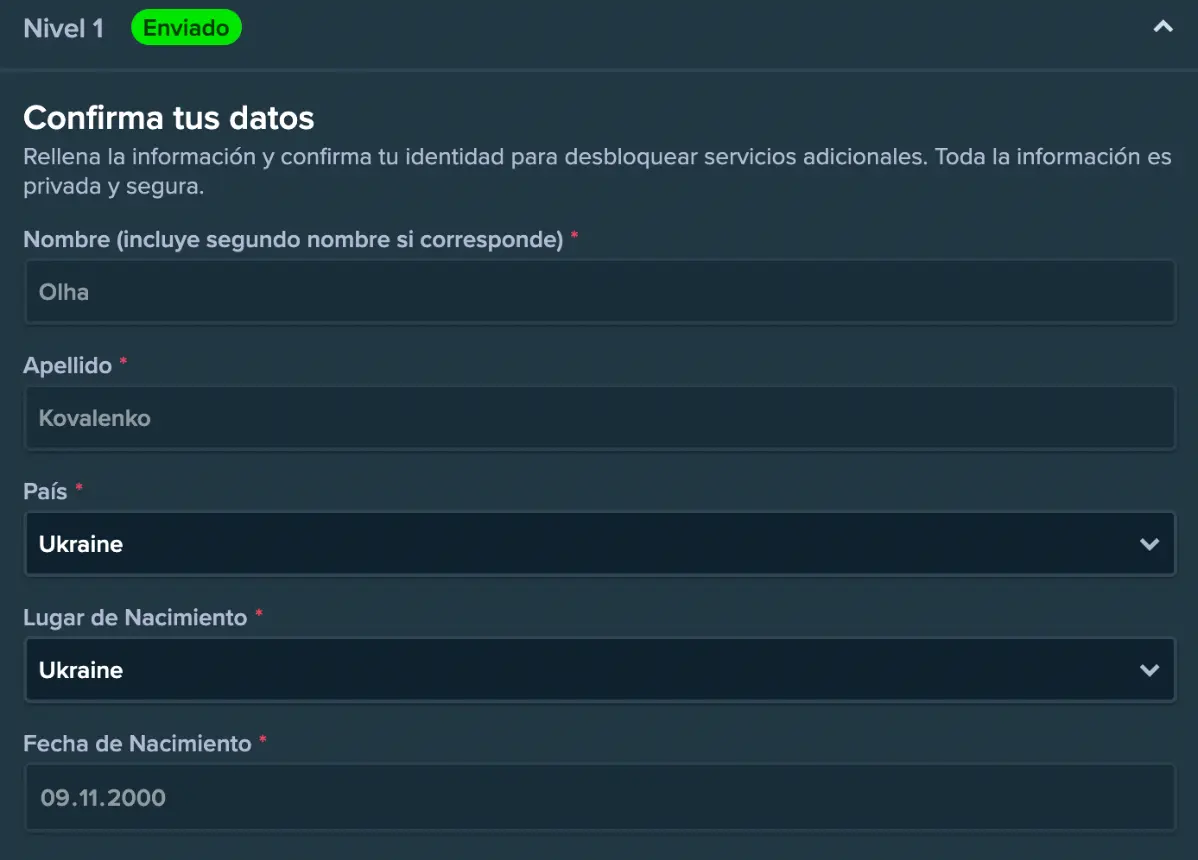Click the Lugar de Nacimiento chevron arrow
This screenshot has height=860, width=1198.
(1149, 670)
